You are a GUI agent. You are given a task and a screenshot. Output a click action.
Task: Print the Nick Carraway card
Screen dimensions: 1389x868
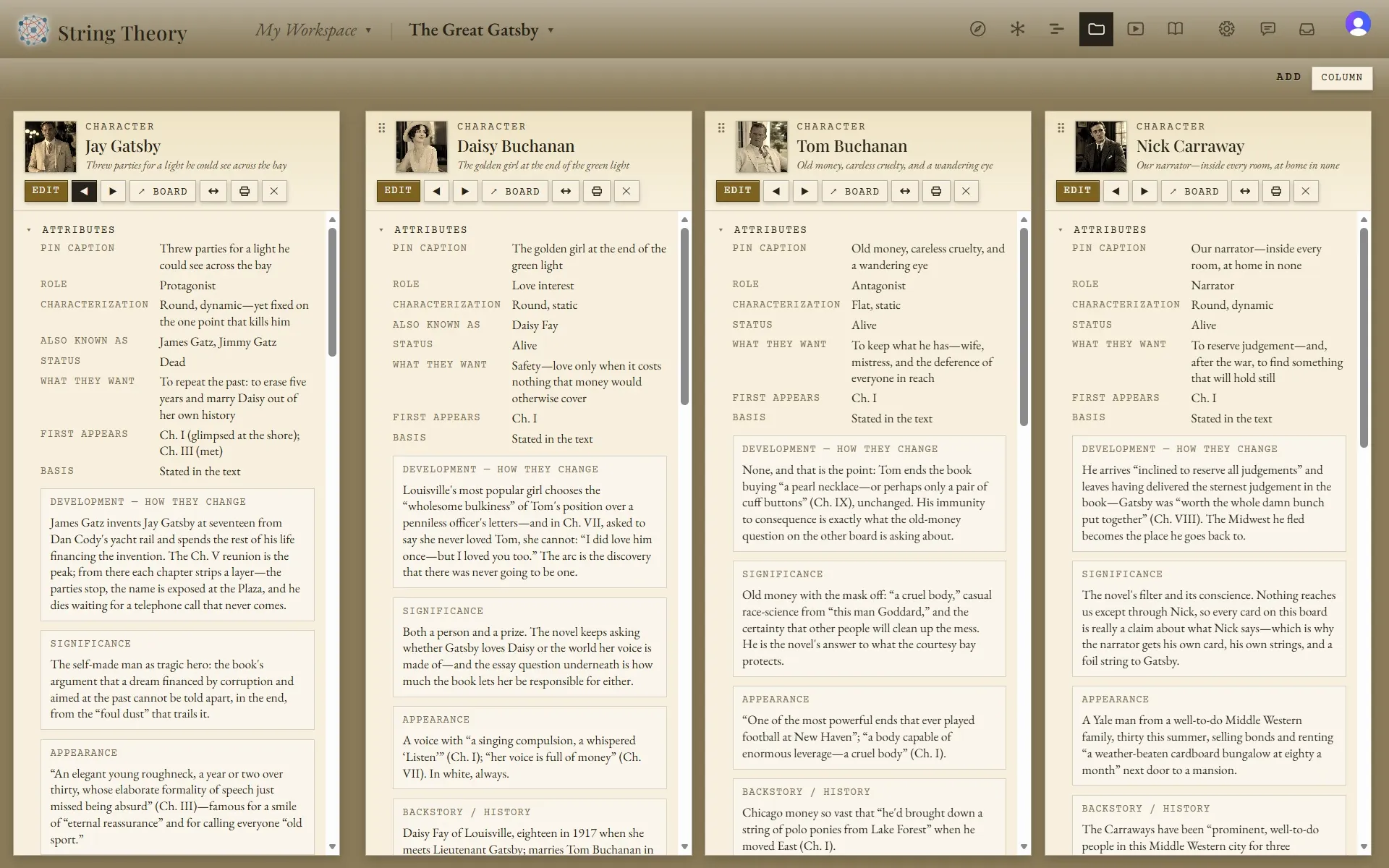[x=1276, y=191]
